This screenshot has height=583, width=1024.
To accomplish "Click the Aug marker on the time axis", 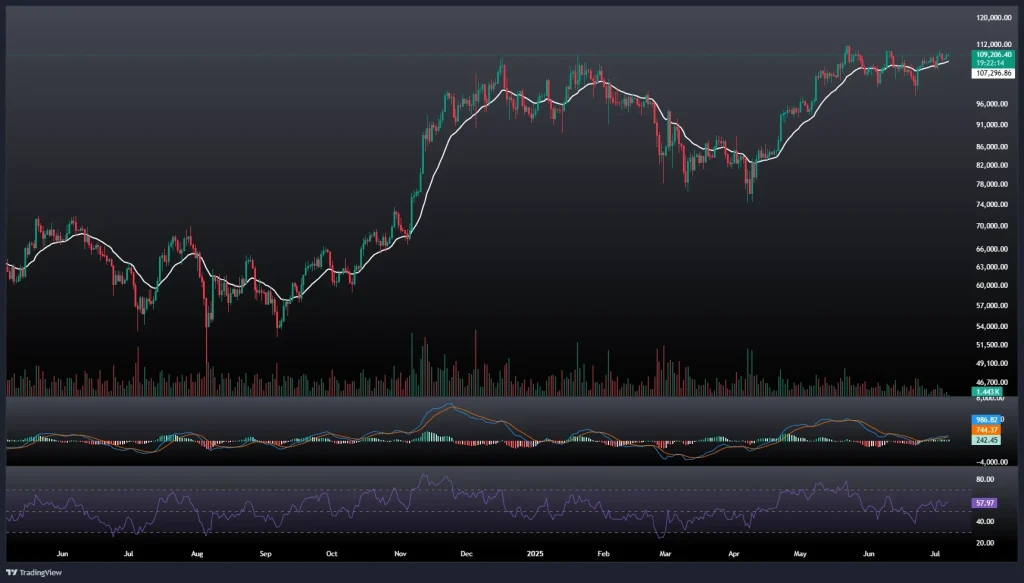I will [x=197, y=552].
